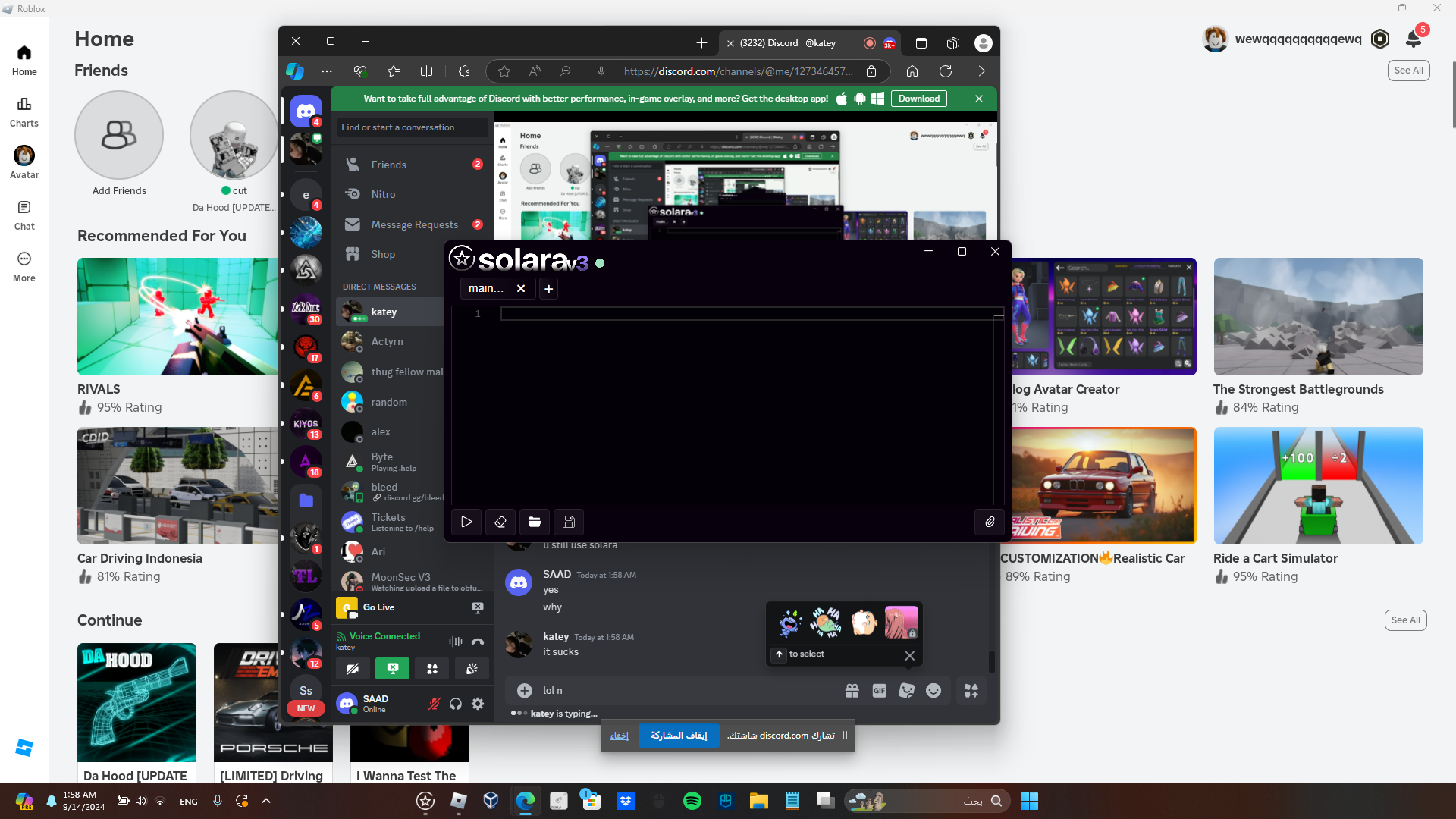Open MoonSec V3 direct message
The image size is (1456, 819).
tap(413, 582)
